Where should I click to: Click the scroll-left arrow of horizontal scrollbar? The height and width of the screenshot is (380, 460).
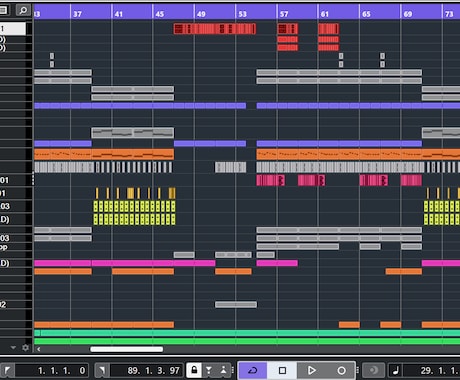coord(39,349)
